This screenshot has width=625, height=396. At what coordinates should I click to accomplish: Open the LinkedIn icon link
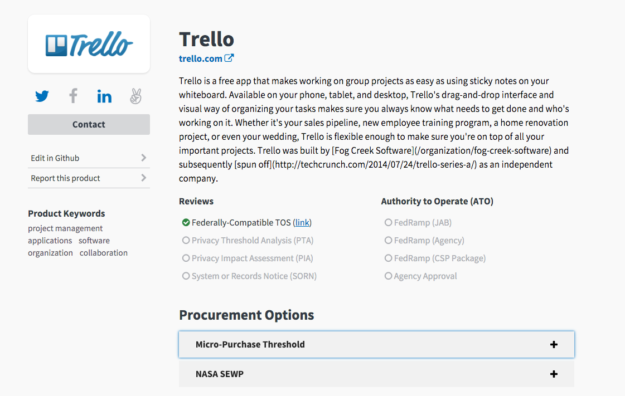[x=104, y=97]
